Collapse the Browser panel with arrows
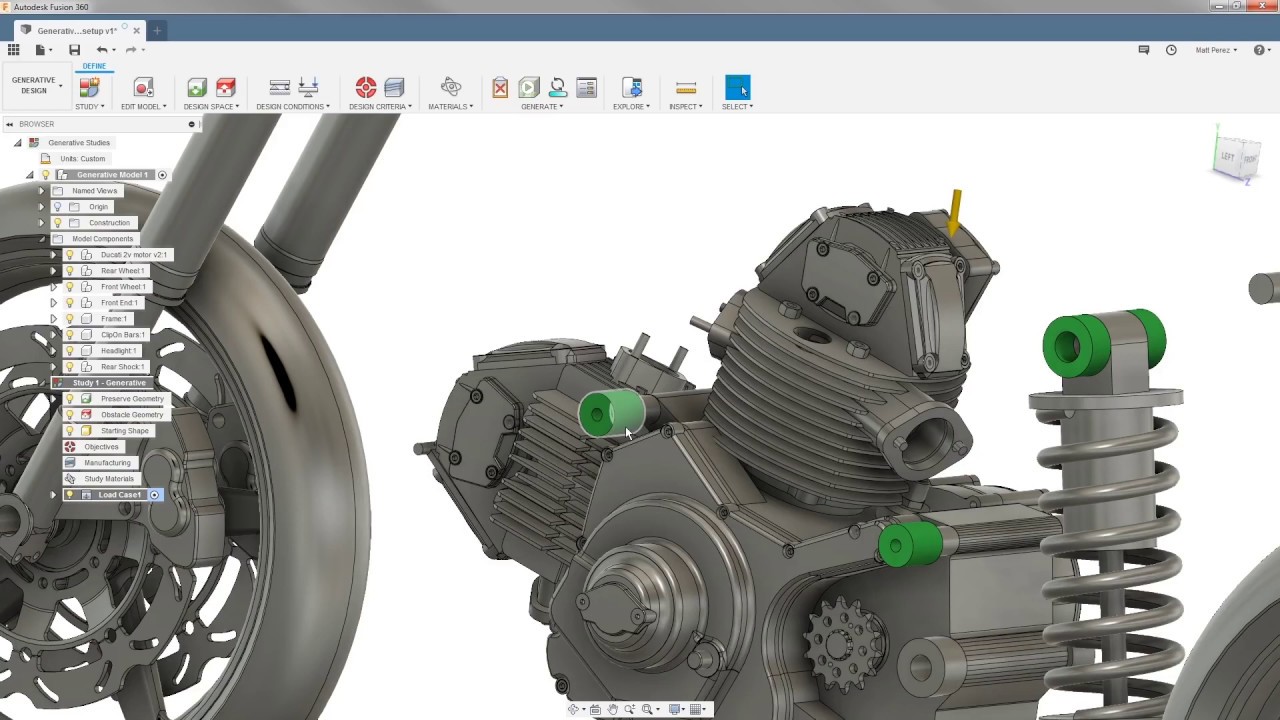This screenshot has width=1280, height=720. 8,124
